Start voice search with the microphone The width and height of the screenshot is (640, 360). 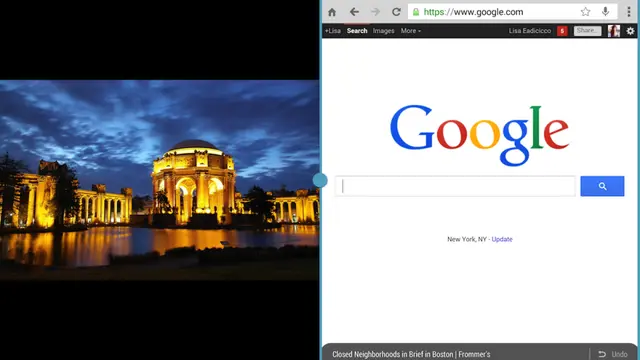(x=605, y=11)
